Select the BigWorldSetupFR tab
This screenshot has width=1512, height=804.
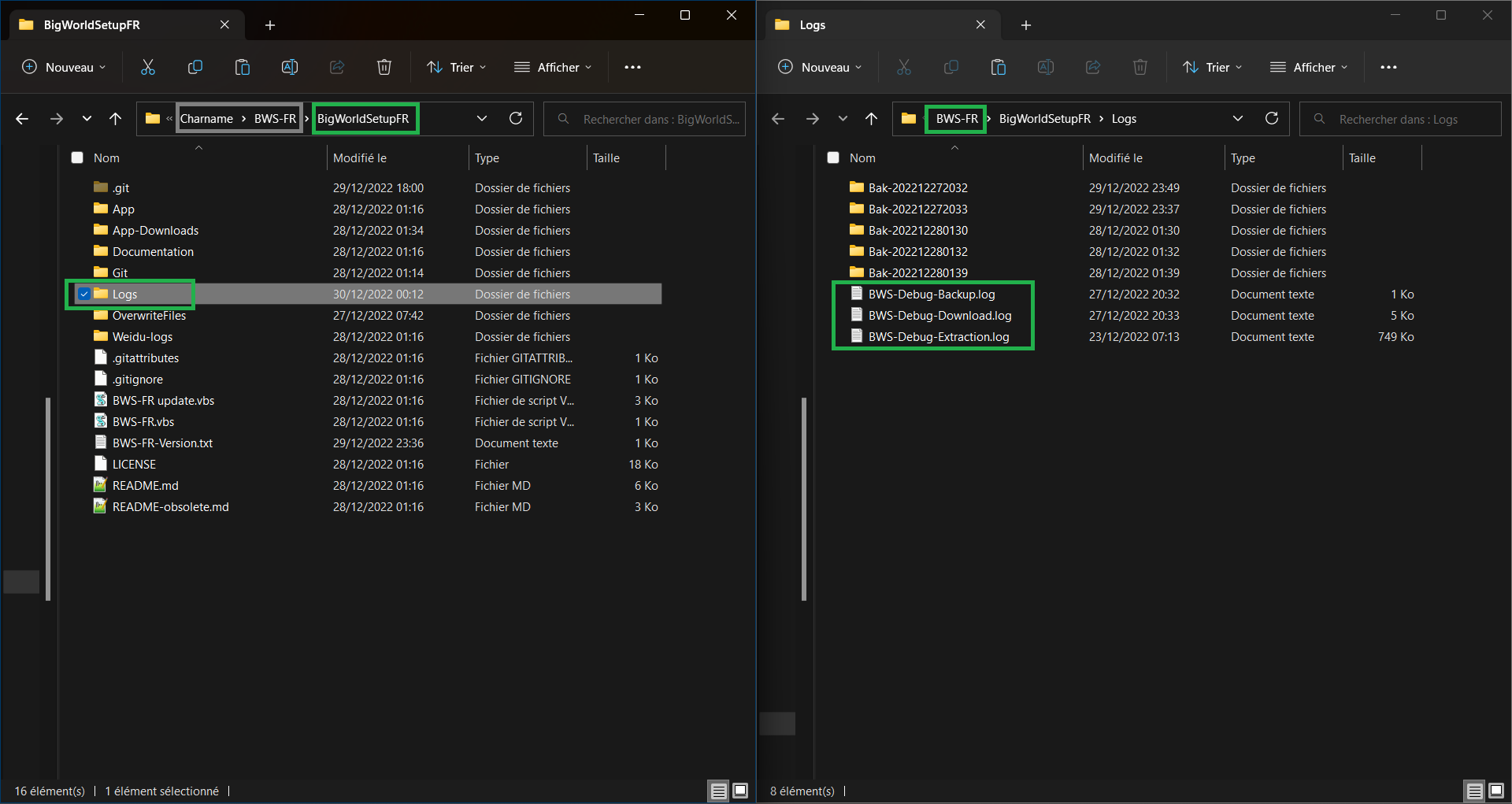[126, 24]
